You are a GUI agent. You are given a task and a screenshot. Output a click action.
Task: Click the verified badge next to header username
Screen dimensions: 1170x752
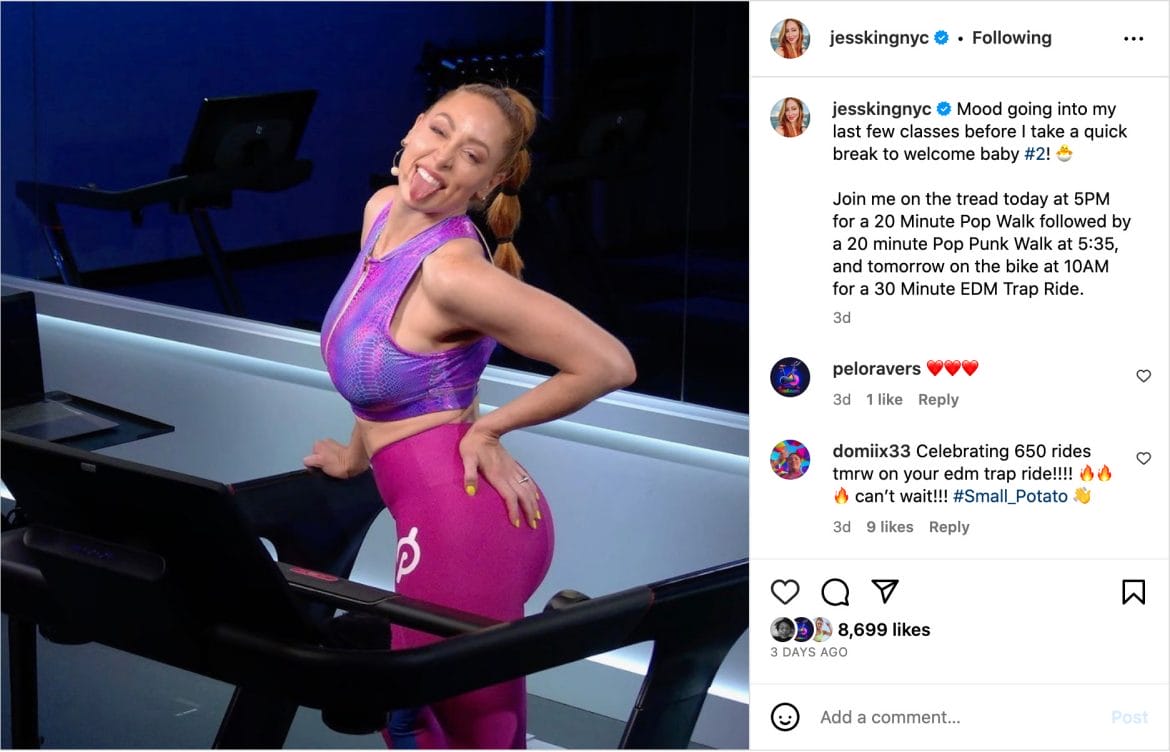[x=942, y=37]
